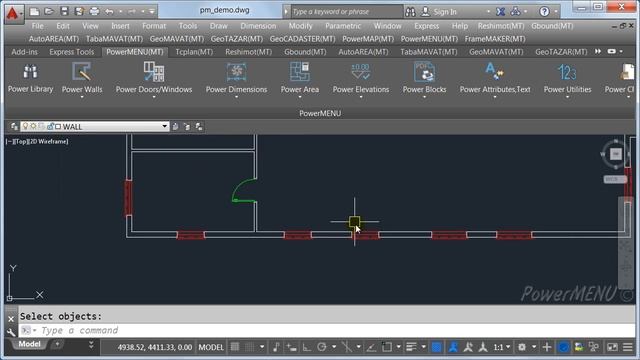Viewport: 640px width, 360px height.
Task: Toggle snap mode in status bar
Action: coord(249,347)
